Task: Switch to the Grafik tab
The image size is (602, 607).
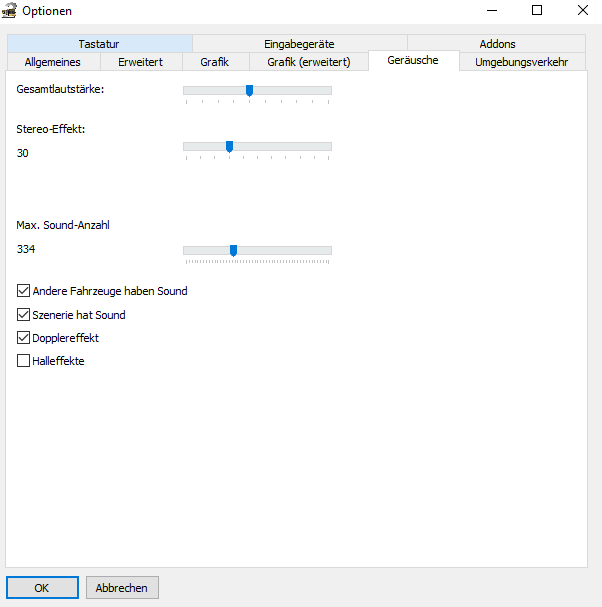Action: [x=213, y=62]
